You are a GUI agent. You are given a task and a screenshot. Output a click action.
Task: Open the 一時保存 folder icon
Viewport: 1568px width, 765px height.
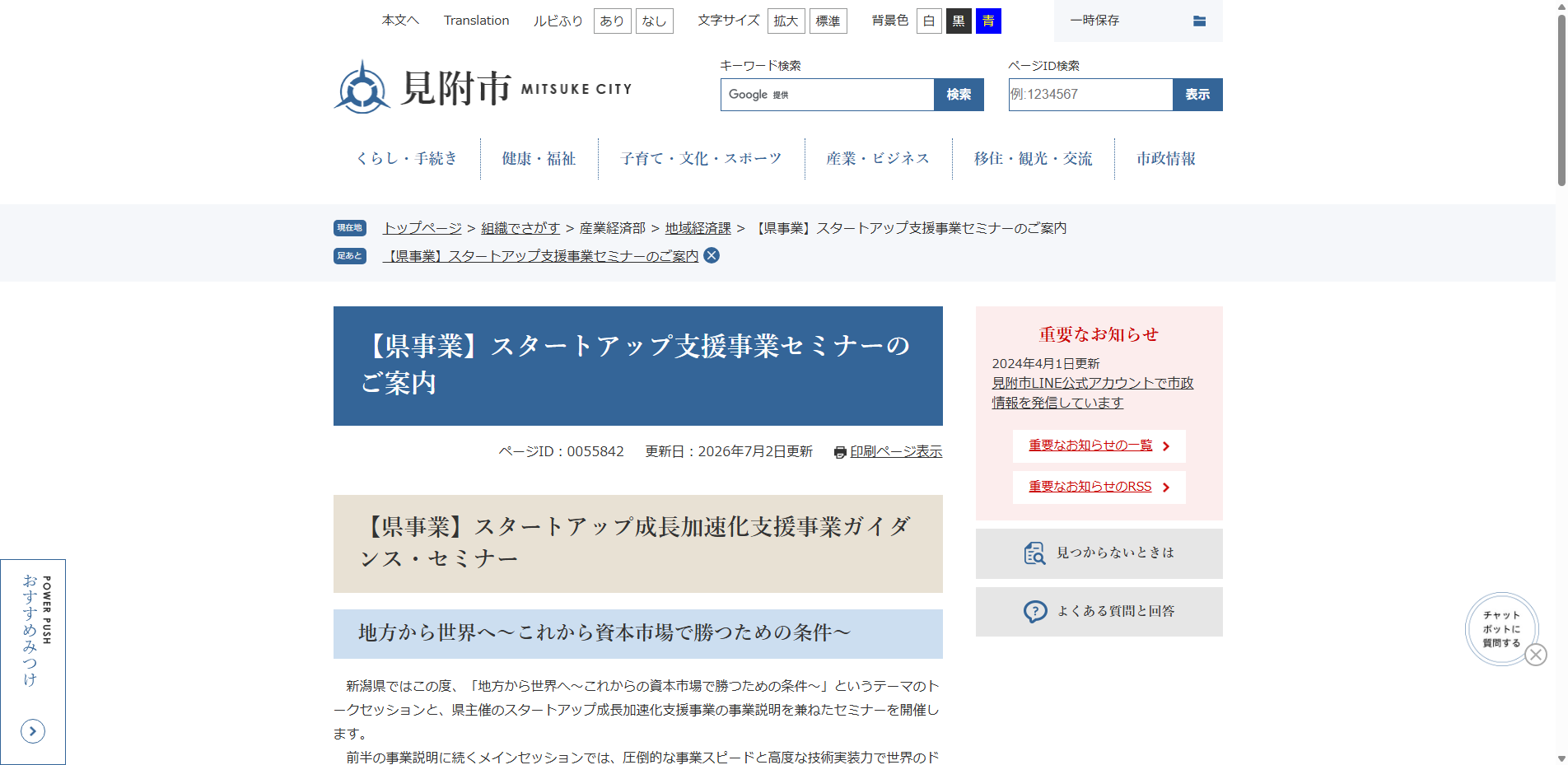click(1199, 21)
